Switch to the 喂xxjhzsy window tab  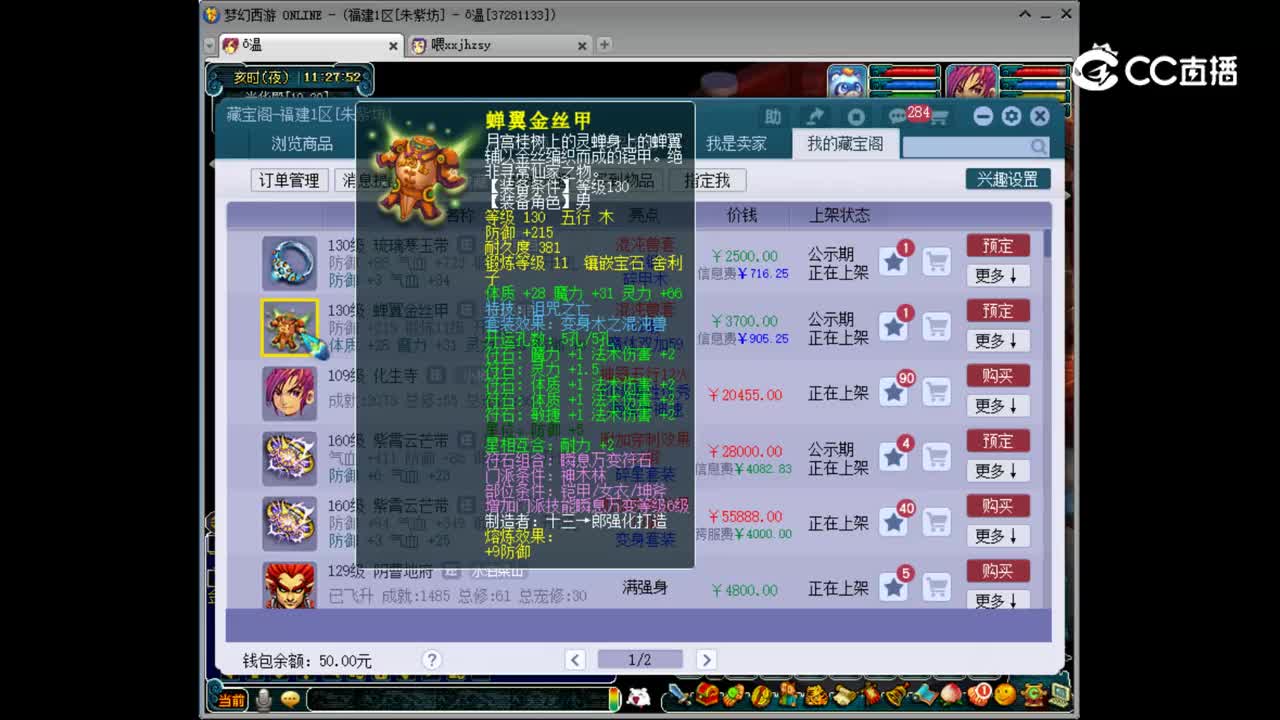498,45
